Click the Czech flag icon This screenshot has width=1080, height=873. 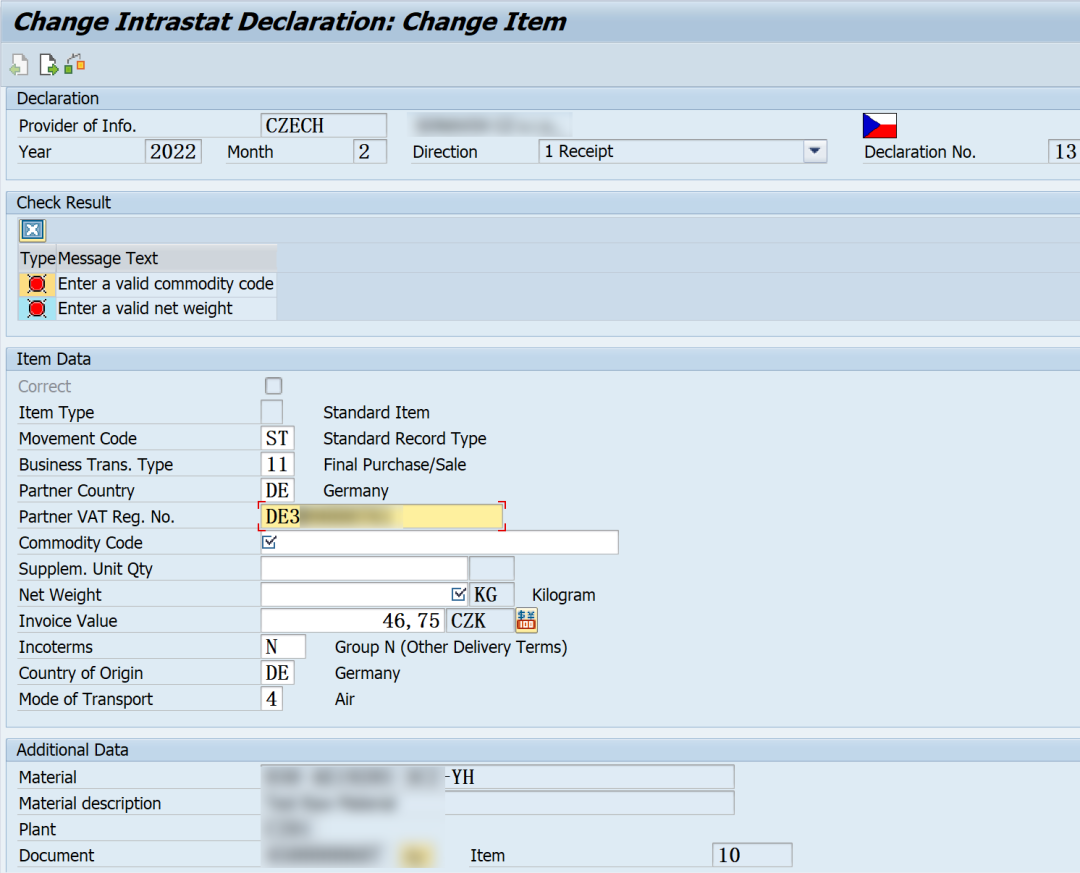point(880,126)
